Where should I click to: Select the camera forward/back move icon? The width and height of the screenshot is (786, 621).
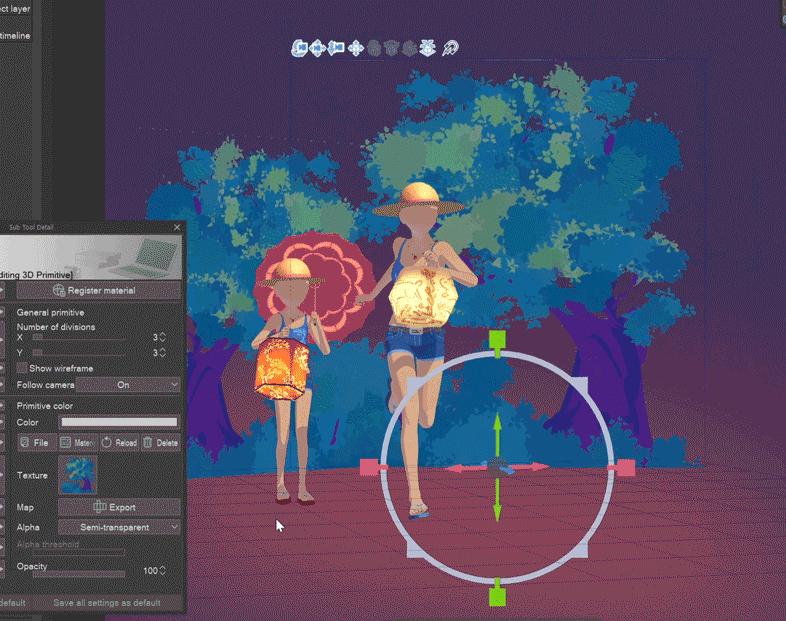(336, 48)
